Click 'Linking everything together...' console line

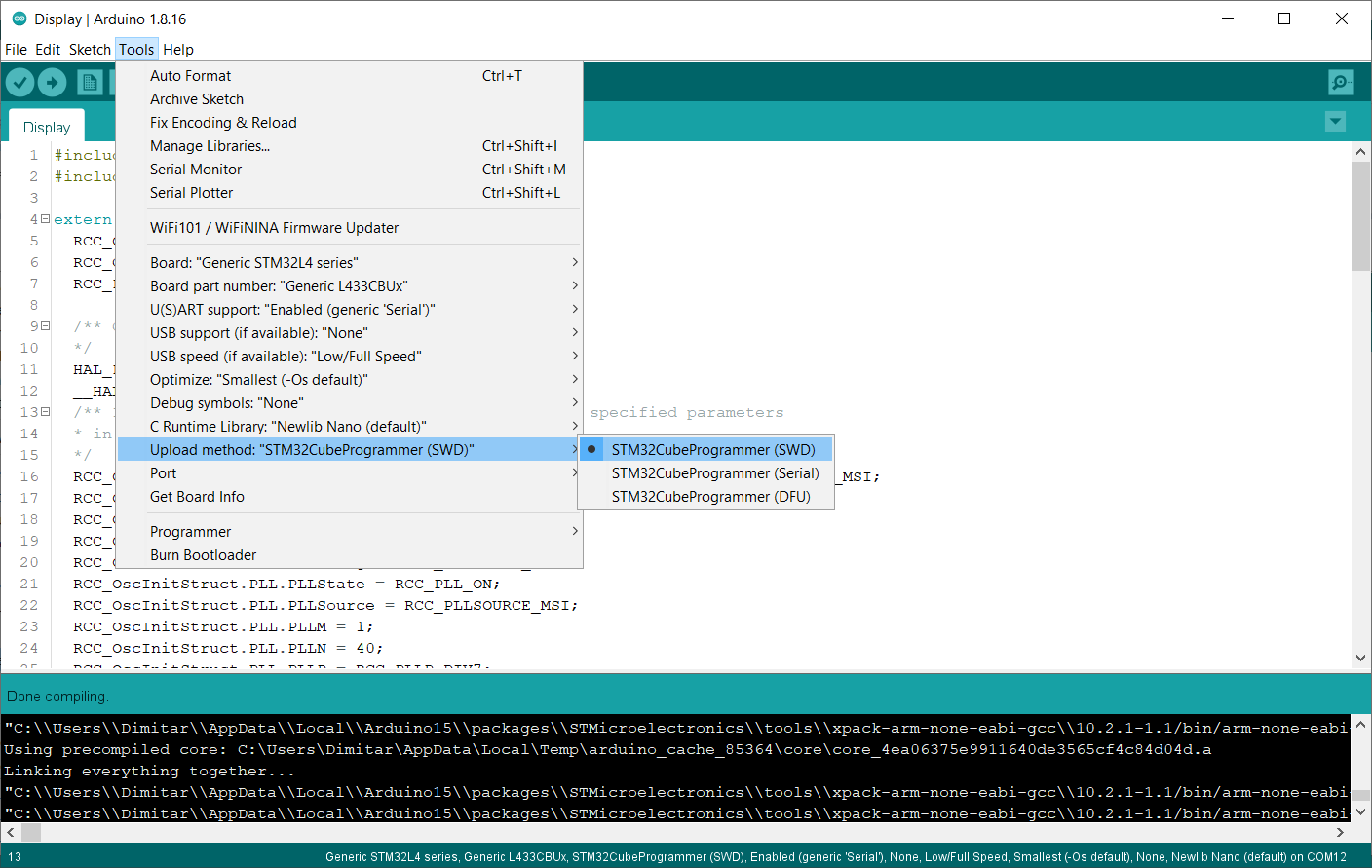pyautogui.click(x=149, y=772)
